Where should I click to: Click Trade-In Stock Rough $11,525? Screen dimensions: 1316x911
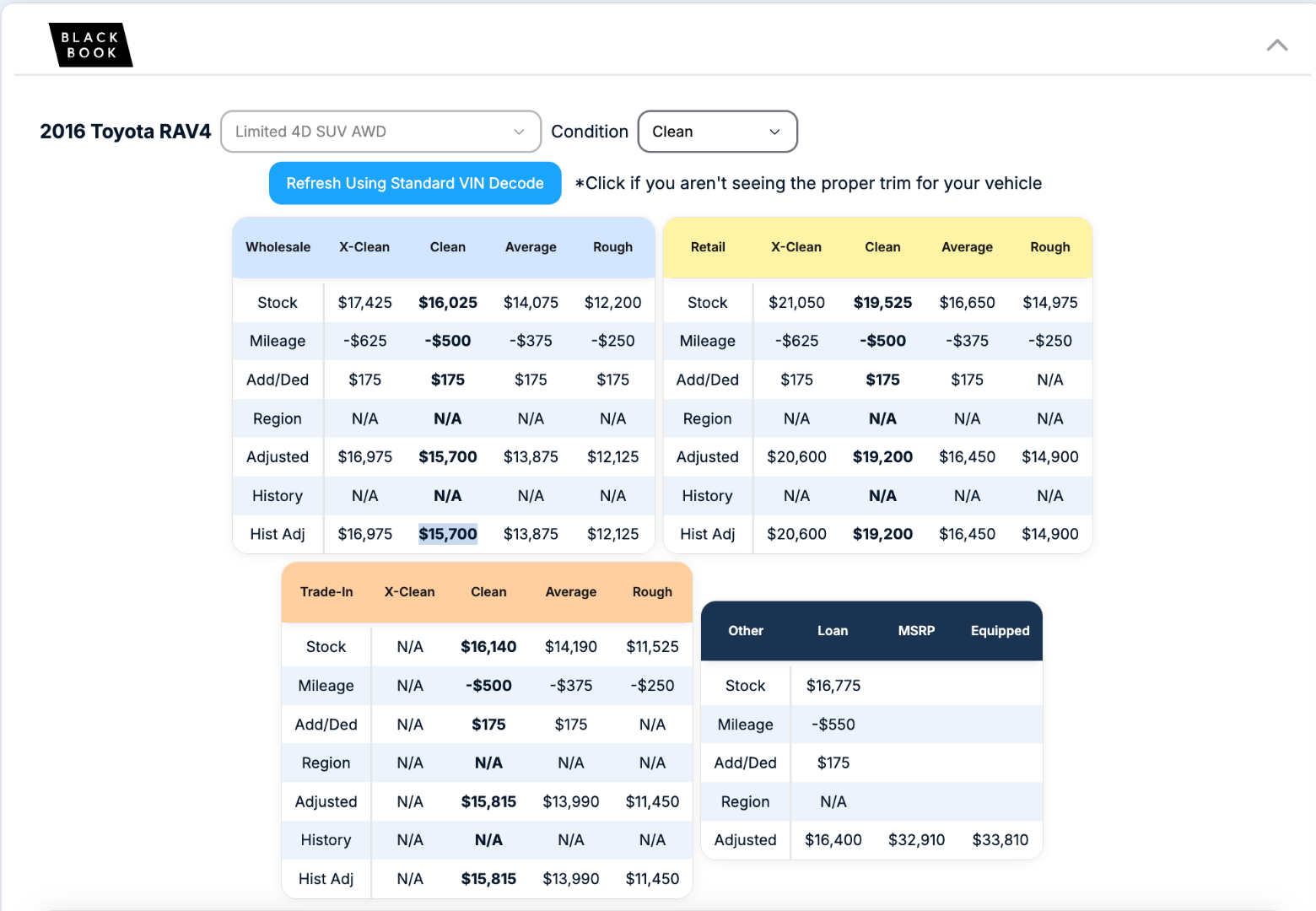click(653, 647)
